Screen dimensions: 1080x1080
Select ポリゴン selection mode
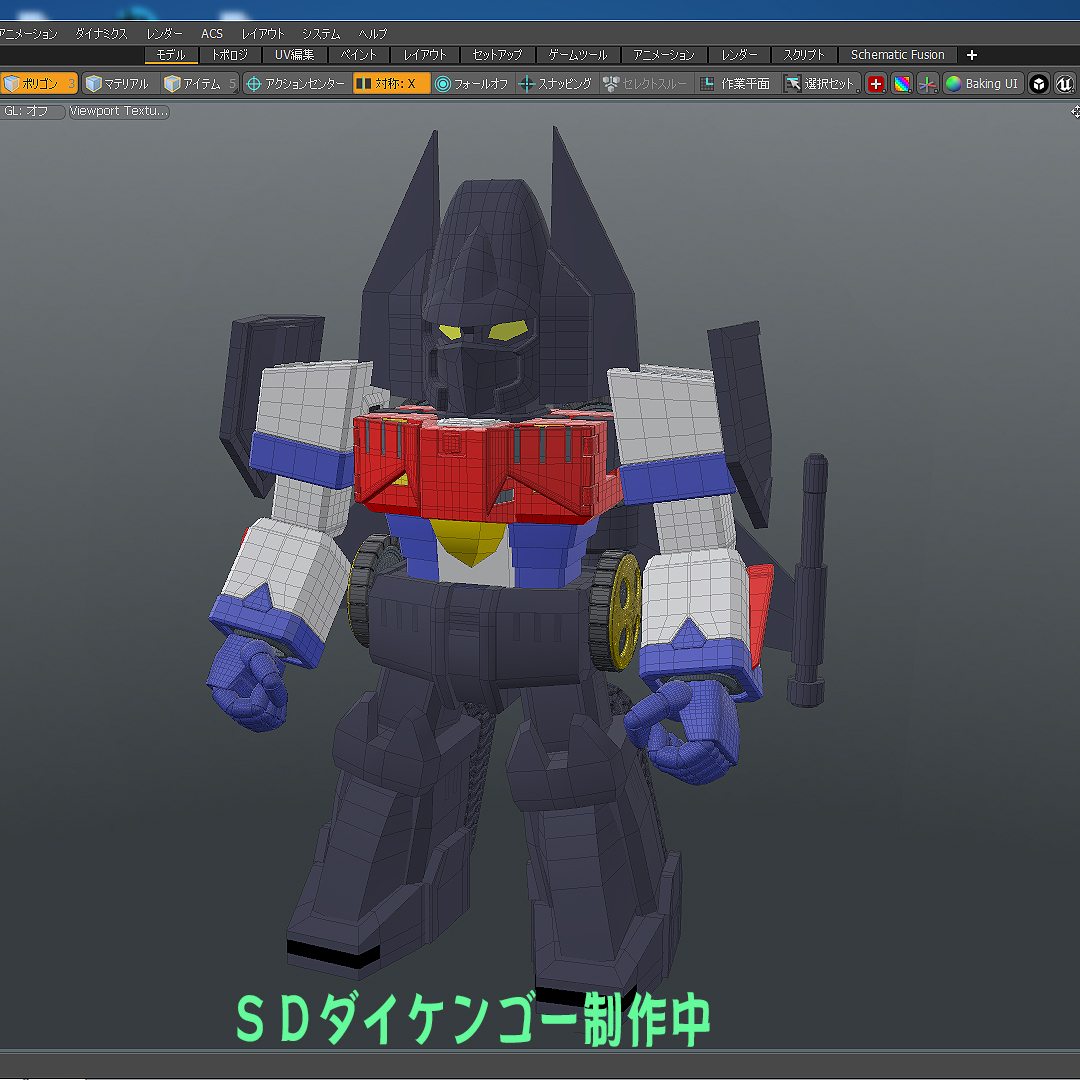point(39,83)
